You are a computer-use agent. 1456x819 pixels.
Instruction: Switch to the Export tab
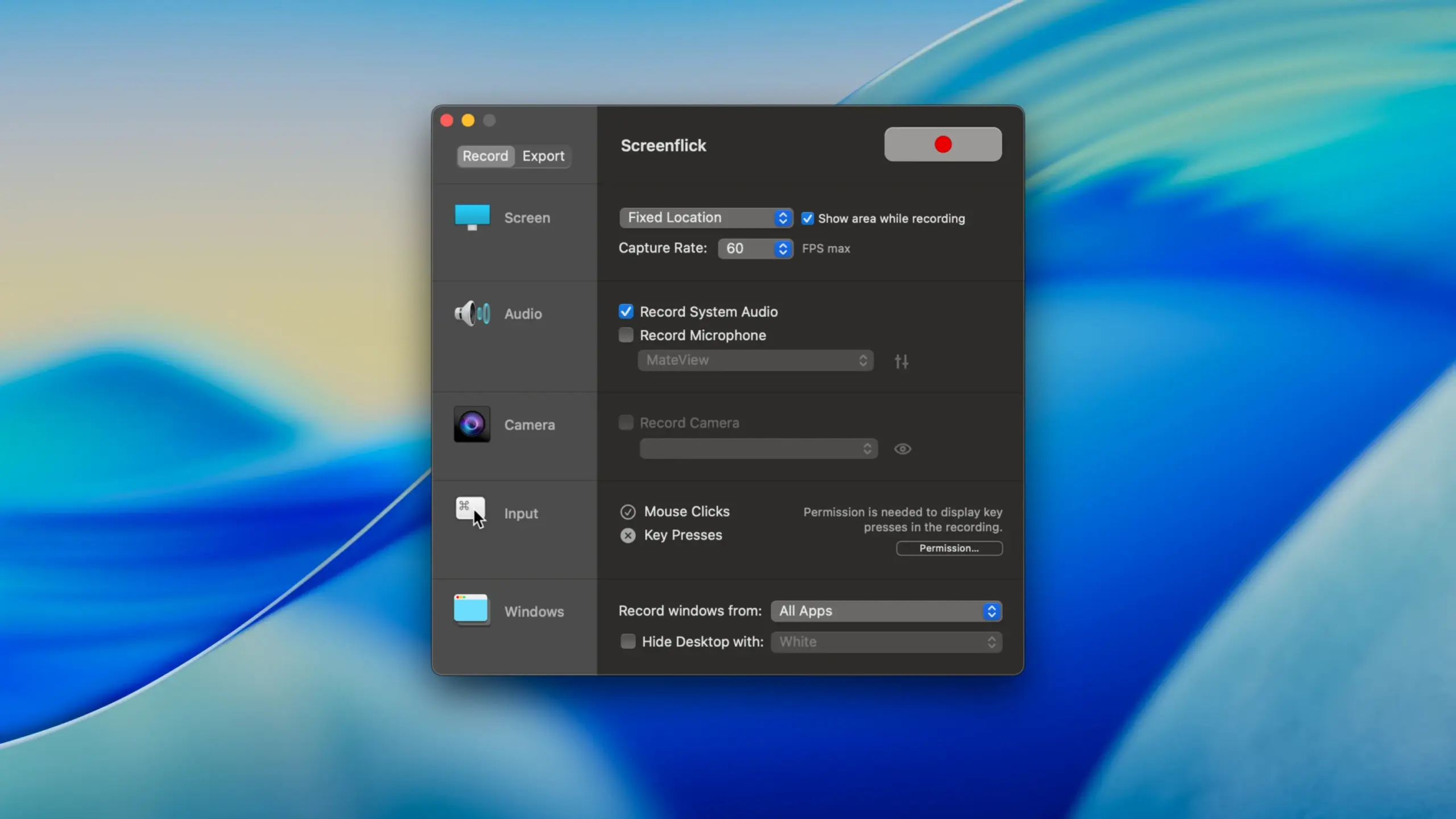543,156
